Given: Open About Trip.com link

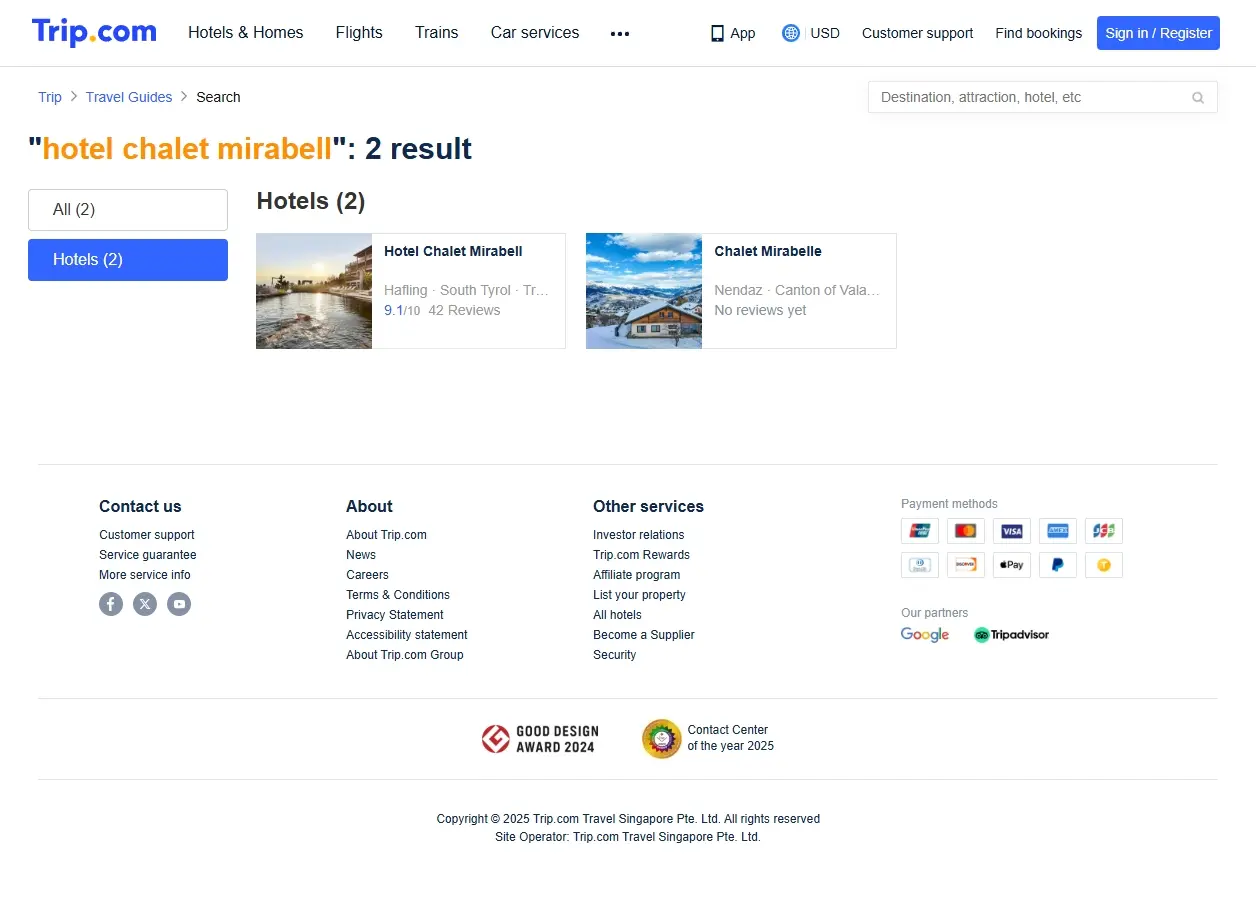Looking at the screenshot, I should (x=386, y=535).
